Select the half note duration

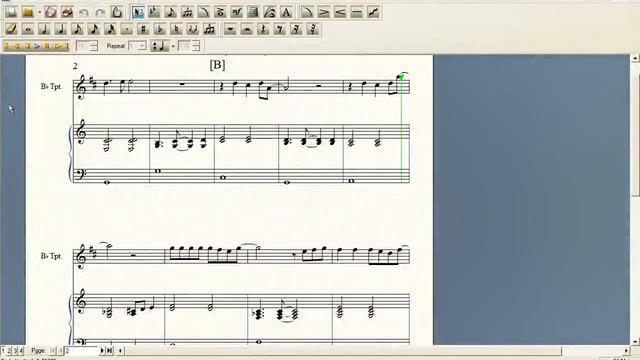(44, 29)
